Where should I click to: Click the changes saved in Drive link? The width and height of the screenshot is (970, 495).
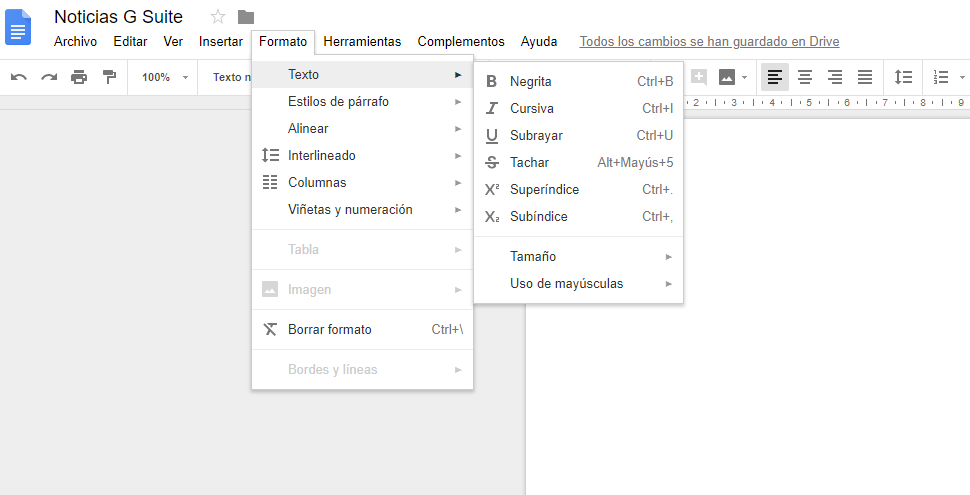709,41
